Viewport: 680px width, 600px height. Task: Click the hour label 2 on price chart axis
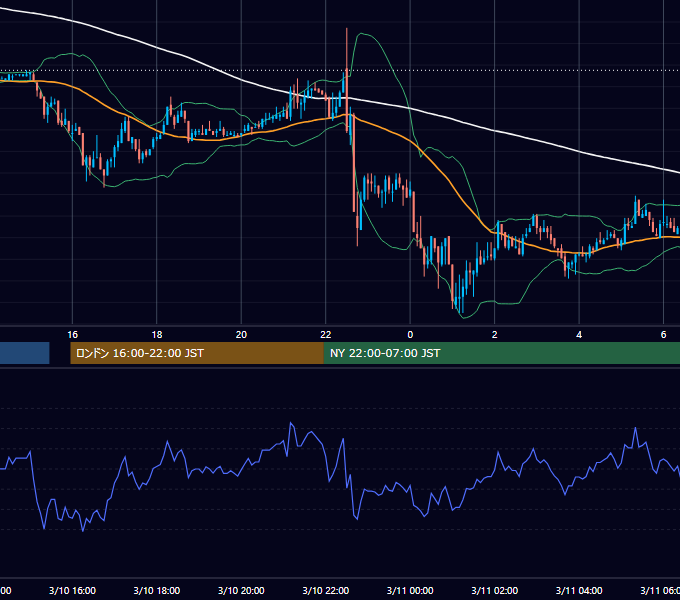(x=494, y=335)
